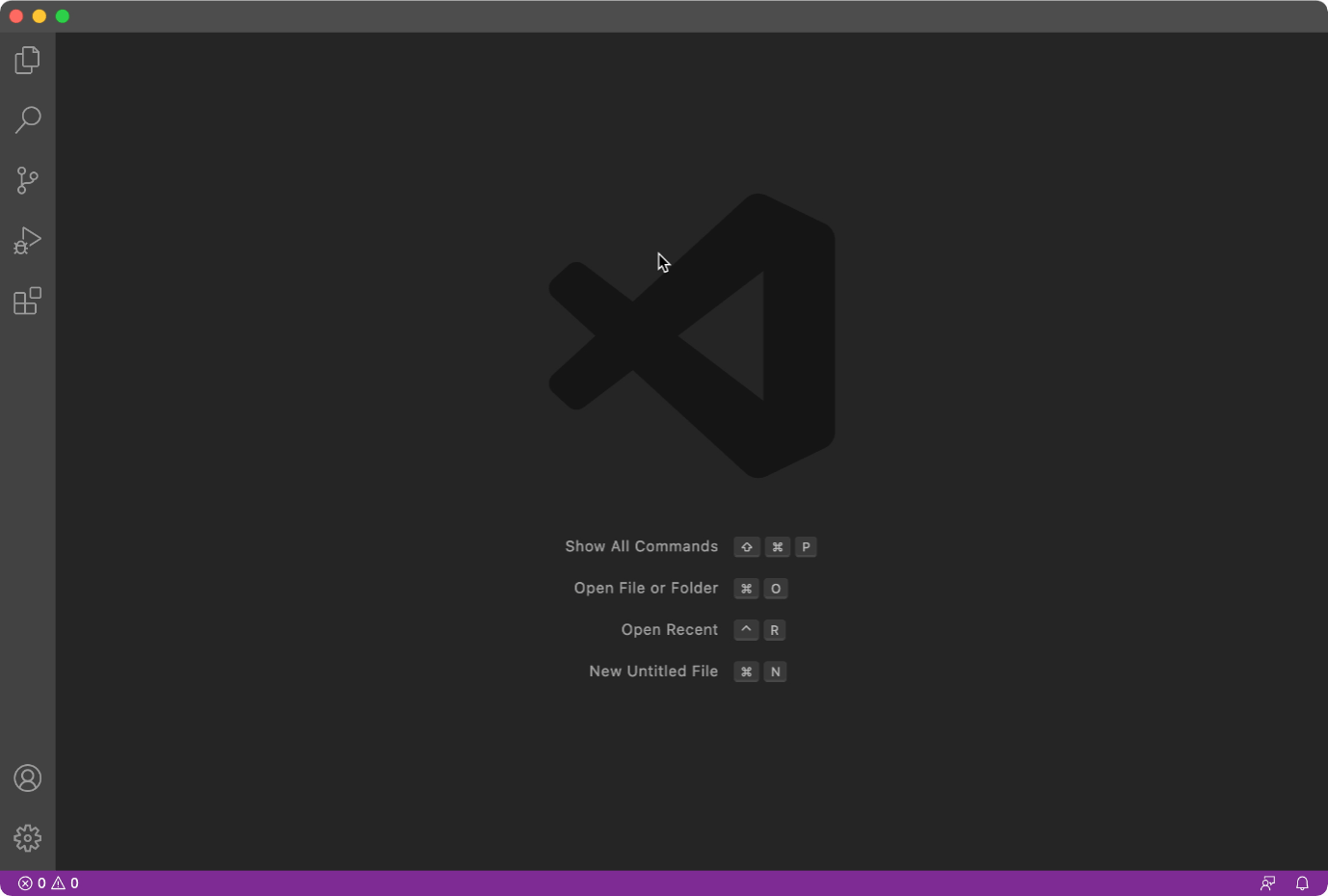Open the Run and Debug view

pos(27,240)
